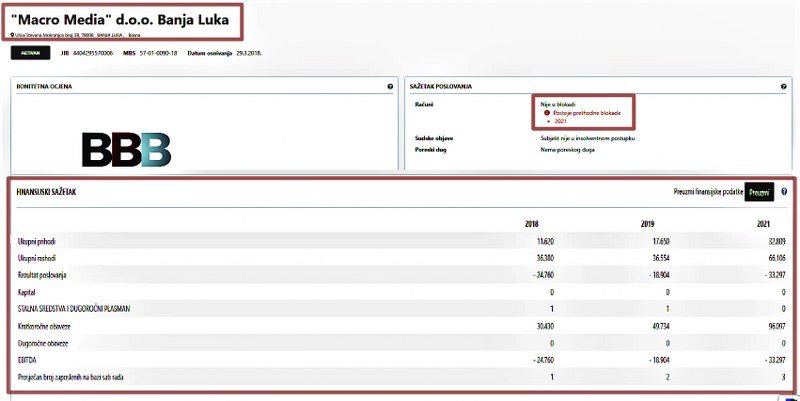Click the Postoje prethodne blokade link

(587, 113)
